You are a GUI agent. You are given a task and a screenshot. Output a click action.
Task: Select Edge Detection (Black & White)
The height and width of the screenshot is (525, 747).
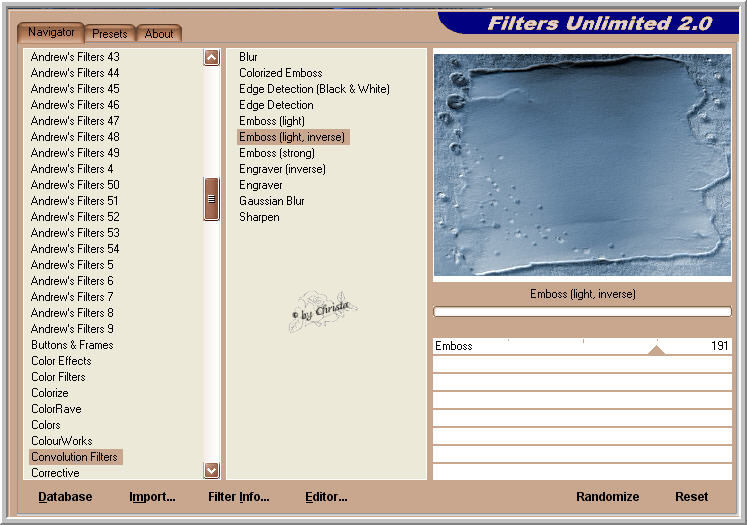pos(314,89)
